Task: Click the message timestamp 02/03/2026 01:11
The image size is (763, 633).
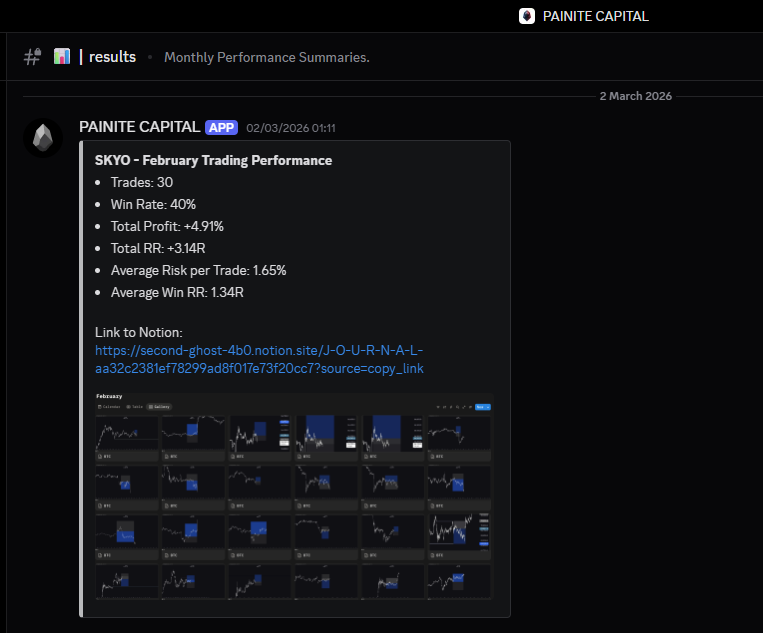Action: (291, 128)
